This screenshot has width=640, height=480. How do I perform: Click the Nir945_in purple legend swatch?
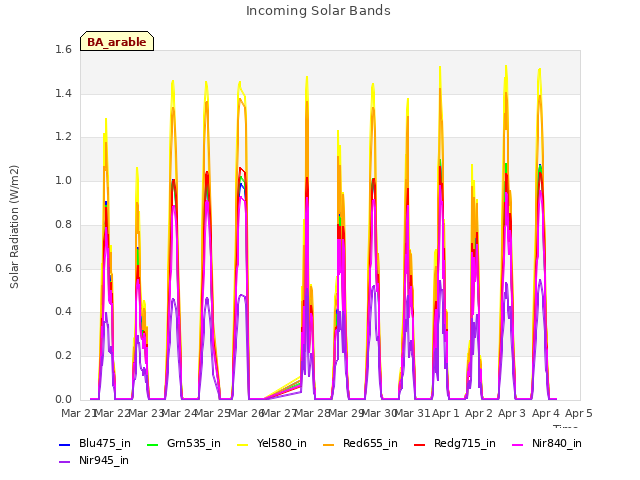pyautogui.click(x=64, y=462)
